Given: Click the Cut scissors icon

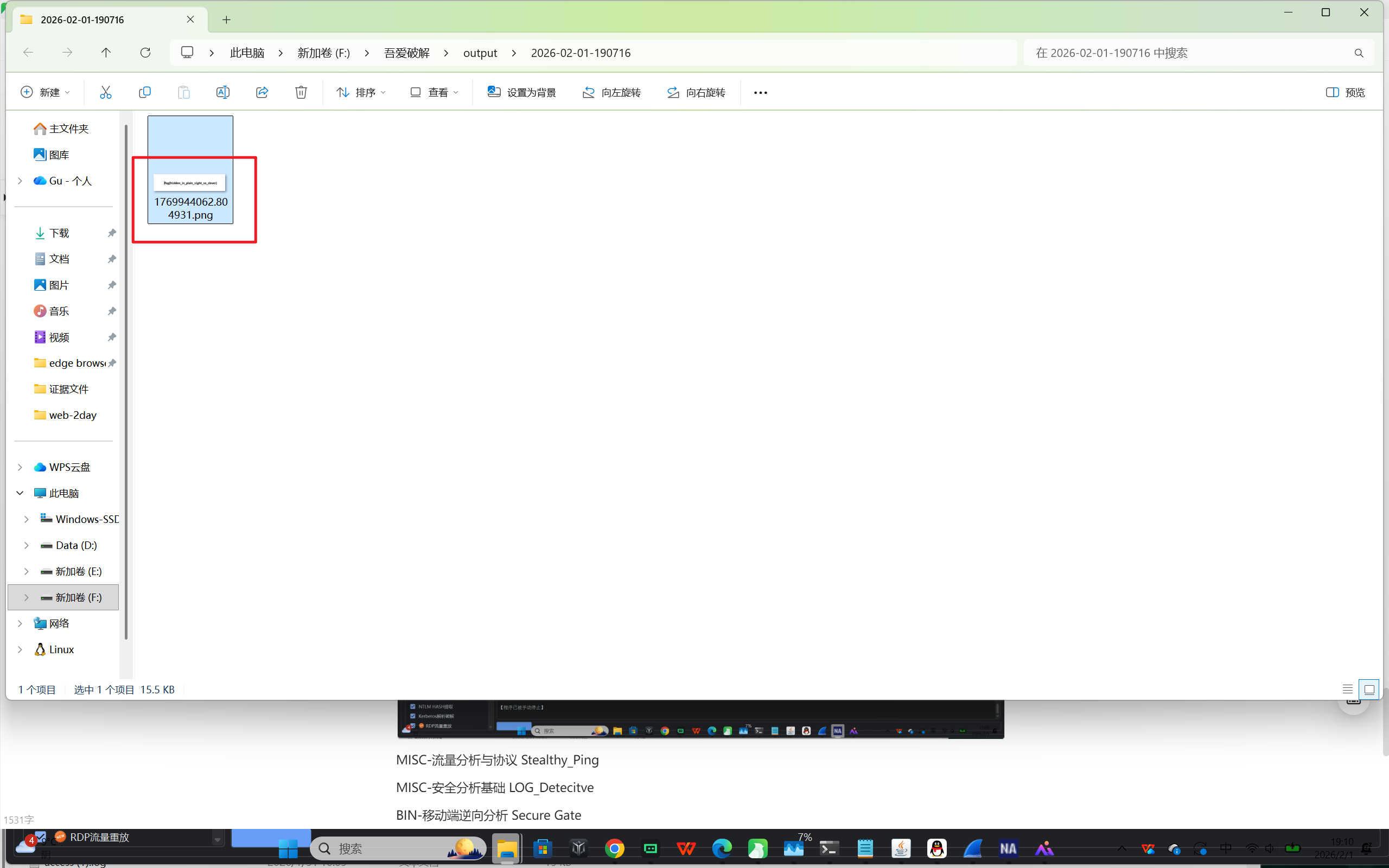Looking at the screenshot, I should click(106, 92).
